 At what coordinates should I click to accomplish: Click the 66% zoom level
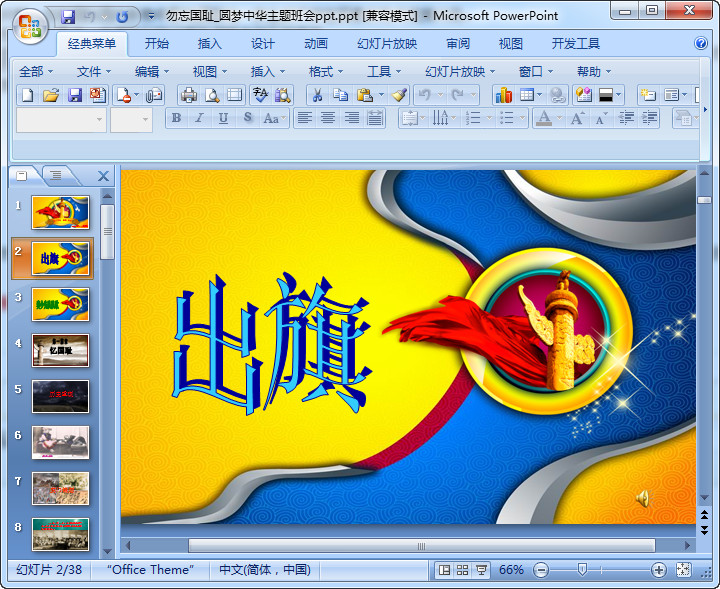click(x=511, y=570)
